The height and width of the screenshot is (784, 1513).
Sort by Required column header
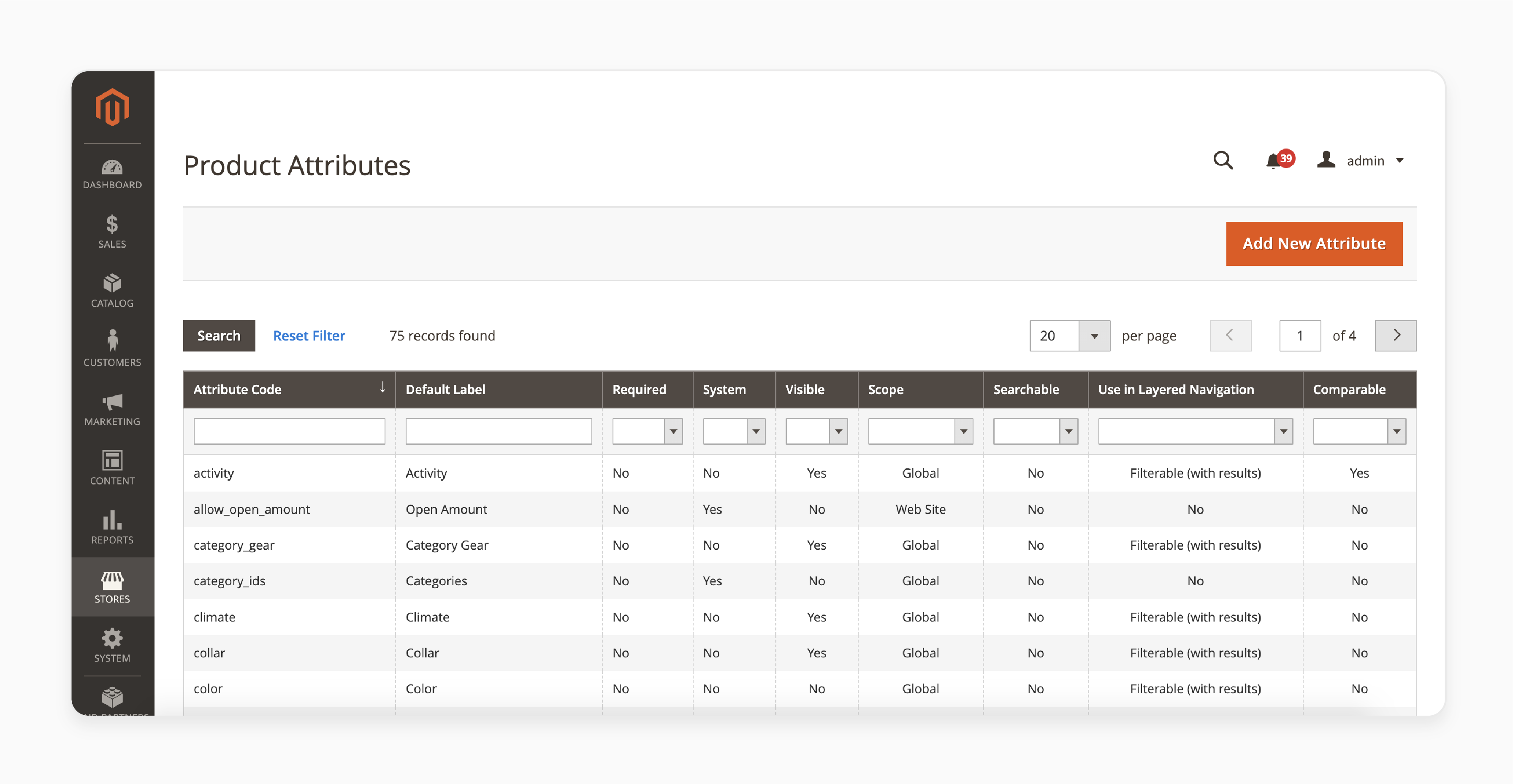pyautogui.click(x=648, y=389)
